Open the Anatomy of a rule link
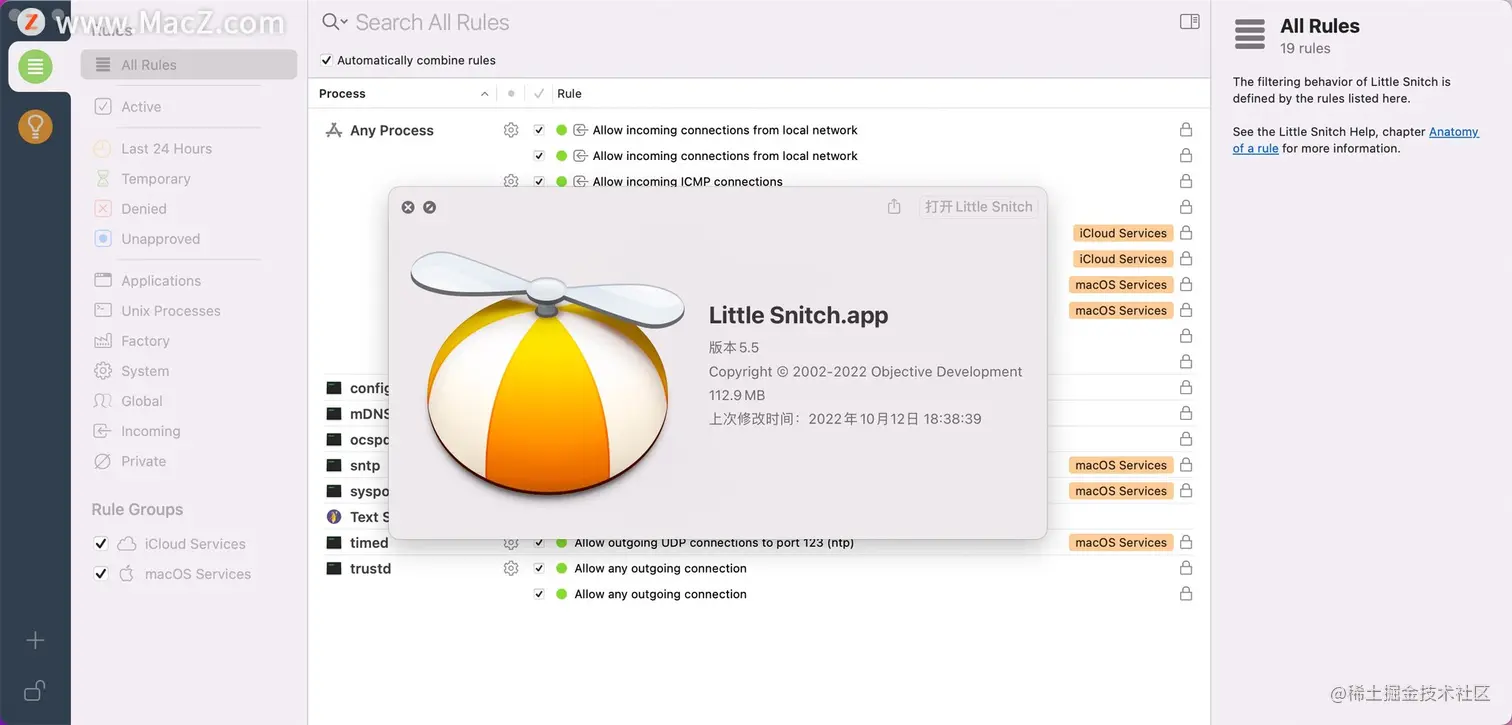This screenshot has width=1512, height=725. click(x=1355, y=140)
